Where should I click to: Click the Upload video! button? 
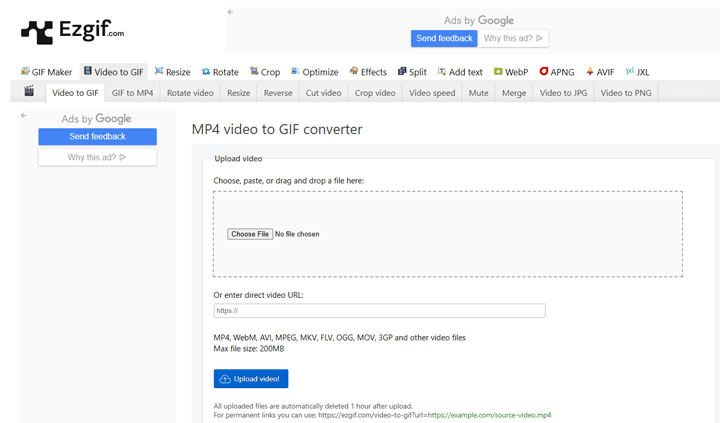tap(251, 378)
